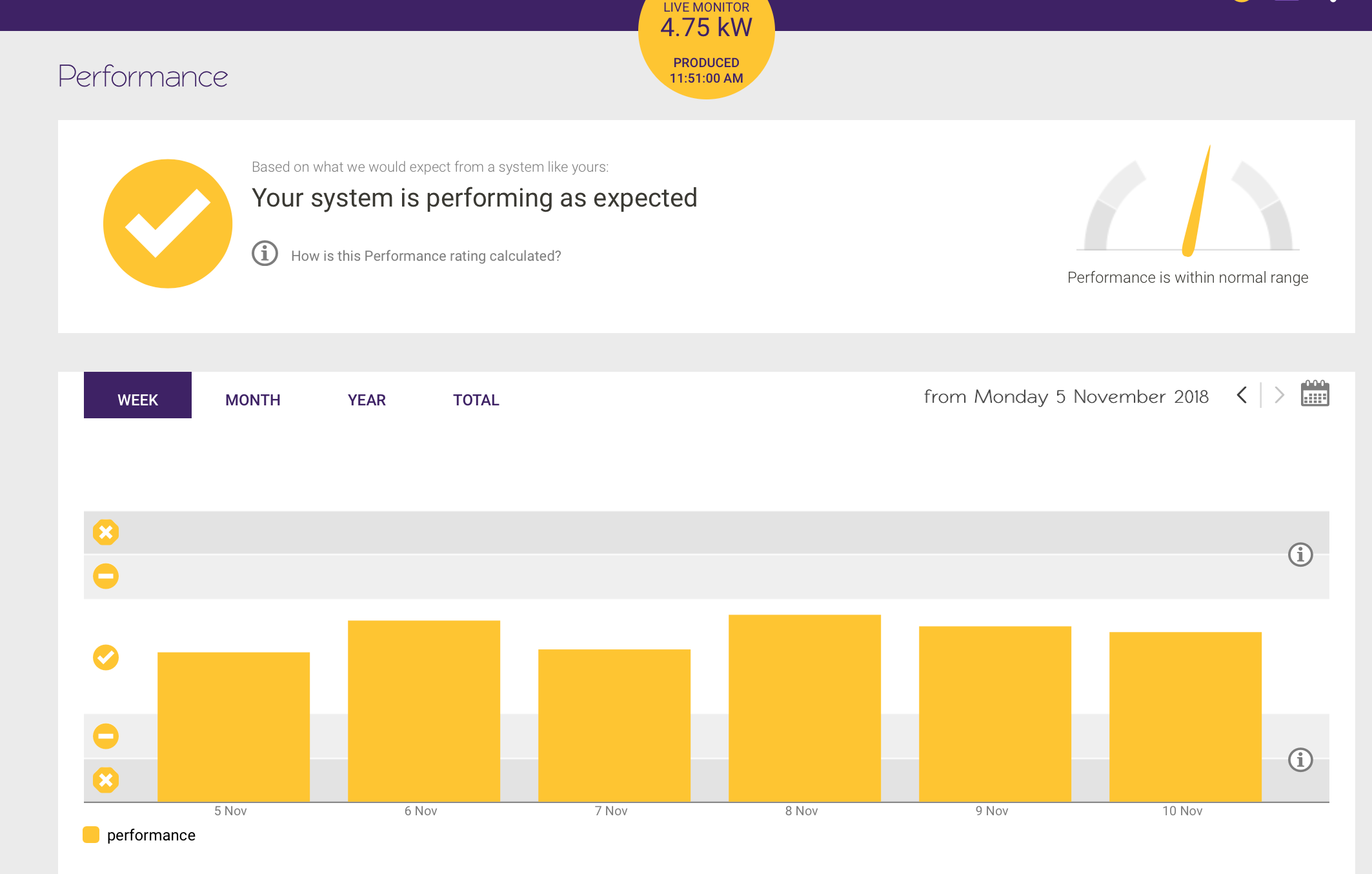Click the 8 Nov performance bar
Screen dimensions: 1372x874
(805, 708)
